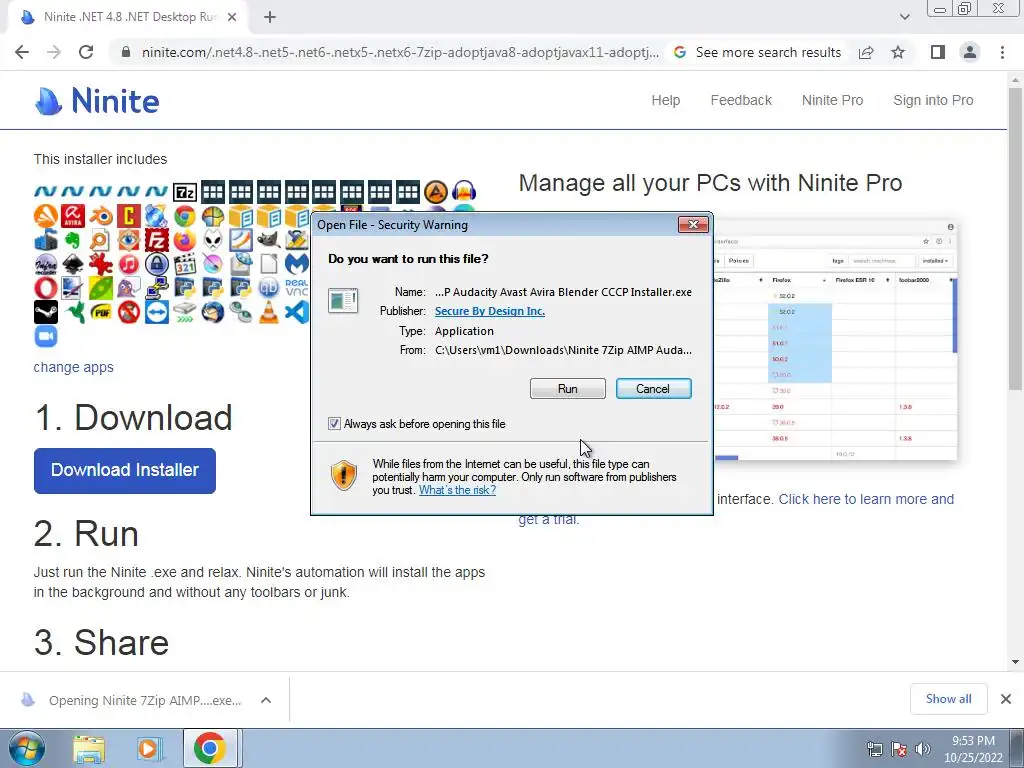Click the Pidgin purple bird icon

click(x=129, y=288)
